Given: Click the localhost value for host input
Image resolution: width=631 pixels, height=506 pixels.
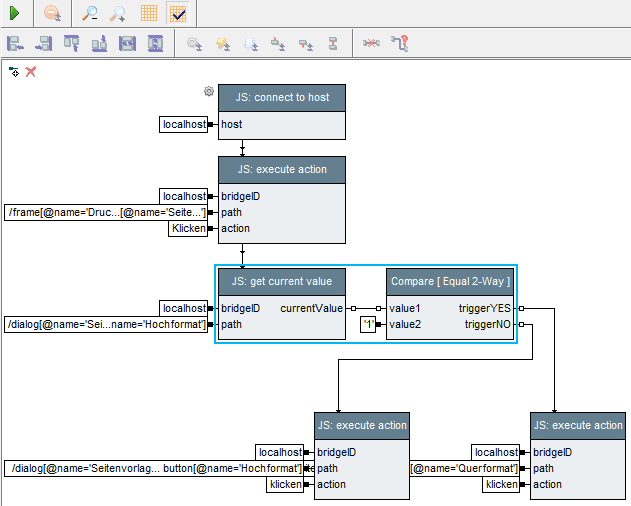Looking at the screenshot, I should tap(184, 125).
